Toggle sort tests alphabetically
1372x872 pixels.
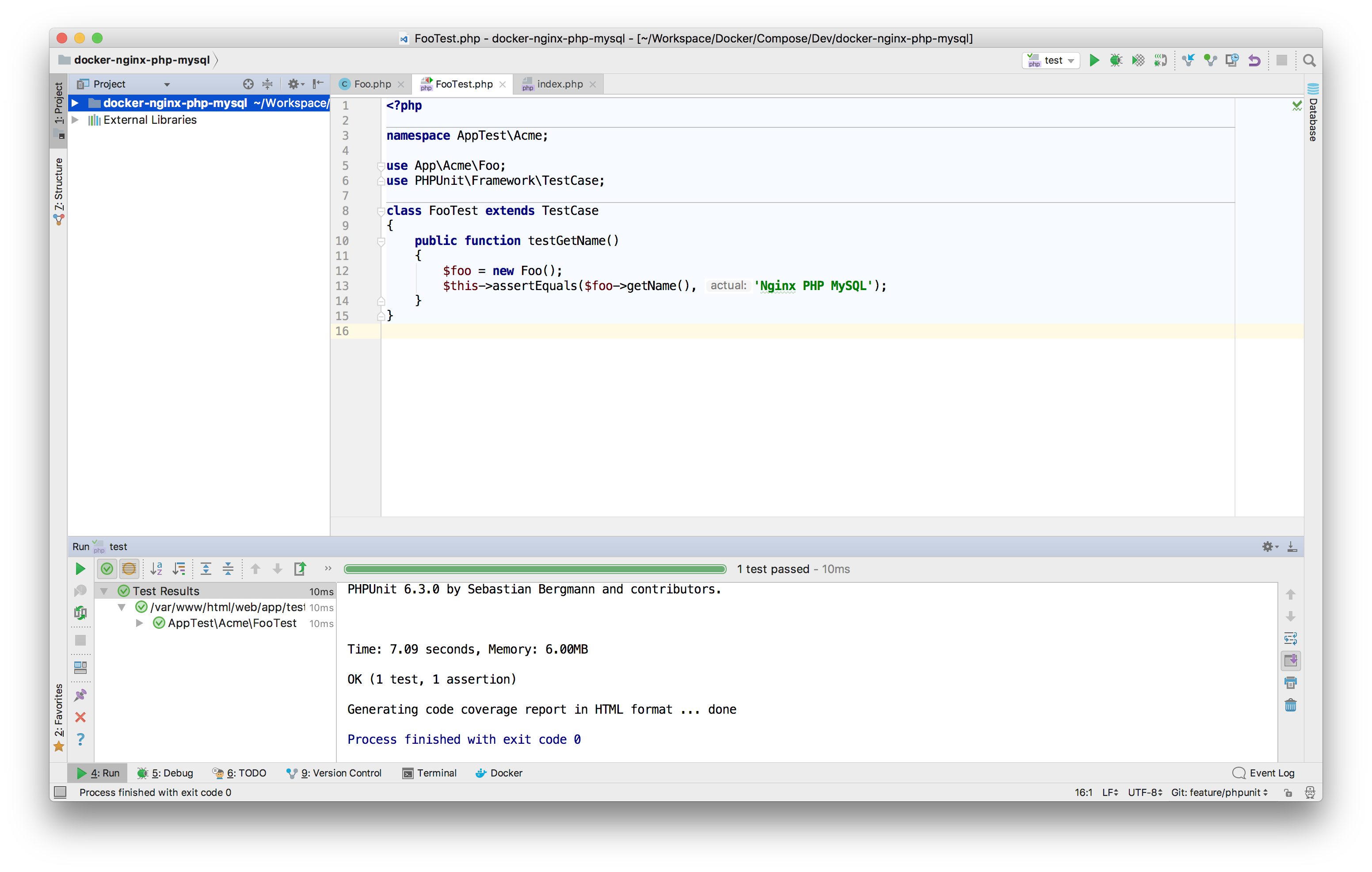point(156,568)
